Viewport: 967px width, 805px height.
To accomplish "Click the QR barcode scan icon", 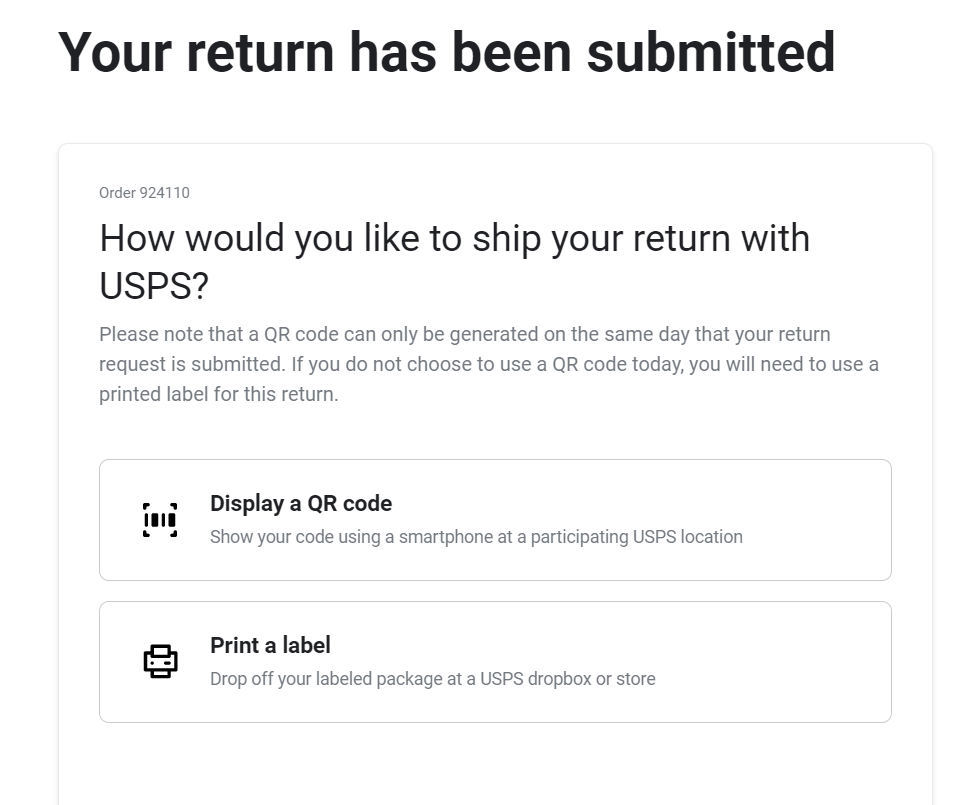I will [x=160, y=520].
